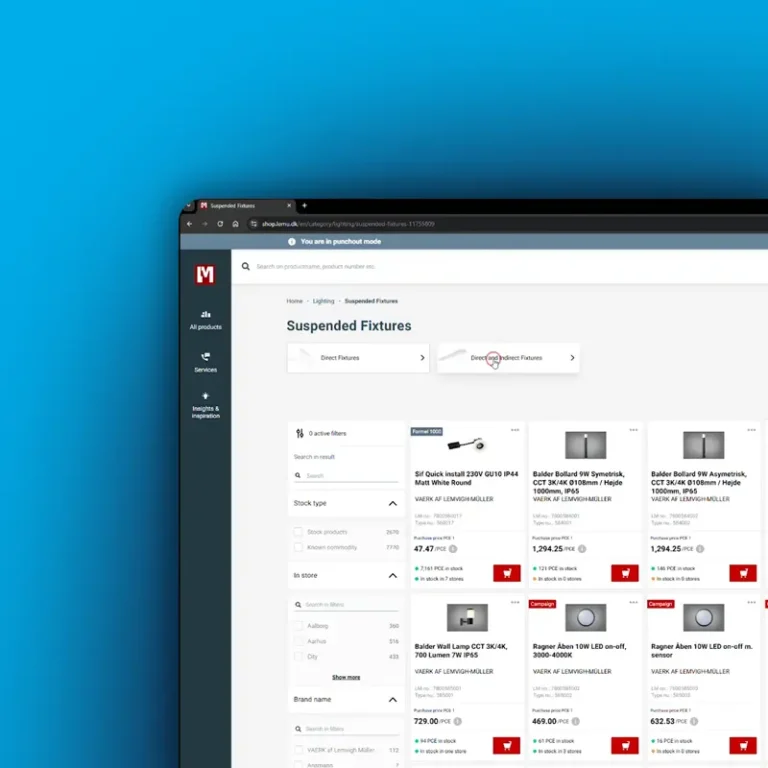Add Ragner Åben 10W with sensor to cart

743,745
